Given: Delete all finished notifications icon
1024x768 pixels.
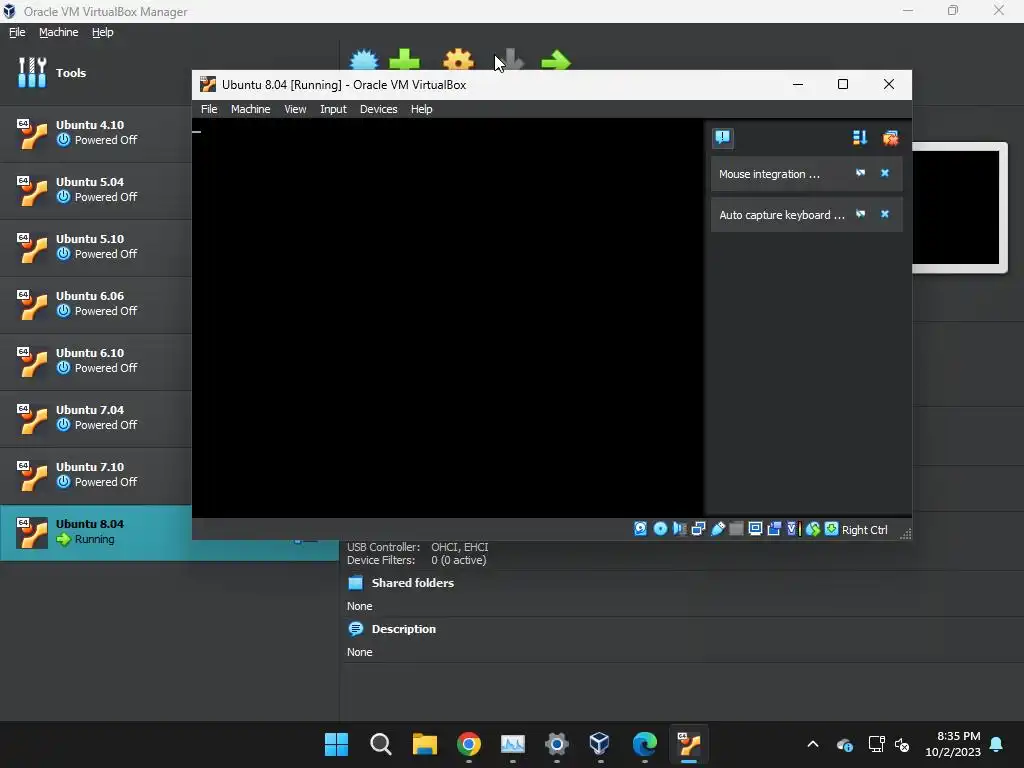Looking at the screenshot, I should click(x=890, y=138).
